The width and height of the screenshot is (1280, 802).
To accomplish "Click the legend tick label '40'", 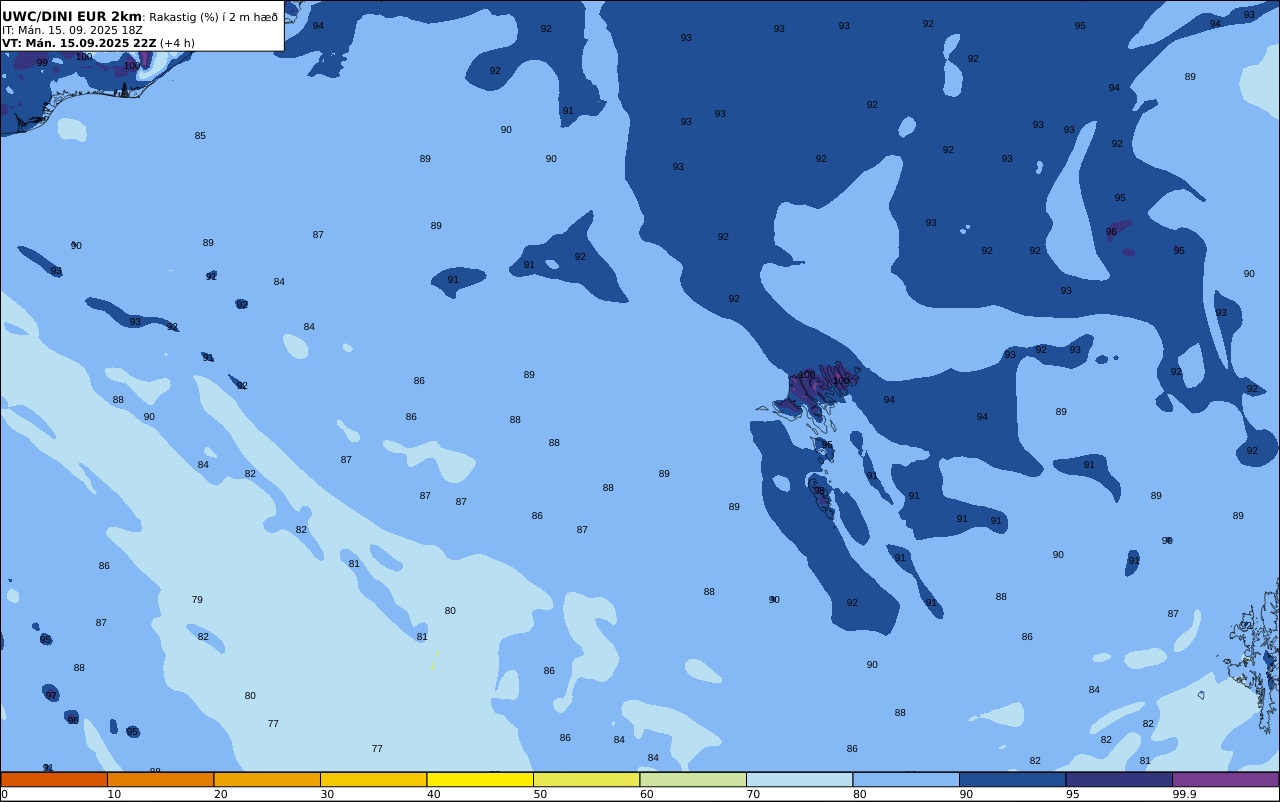I will pyautogui.click(x=433, y=794).
